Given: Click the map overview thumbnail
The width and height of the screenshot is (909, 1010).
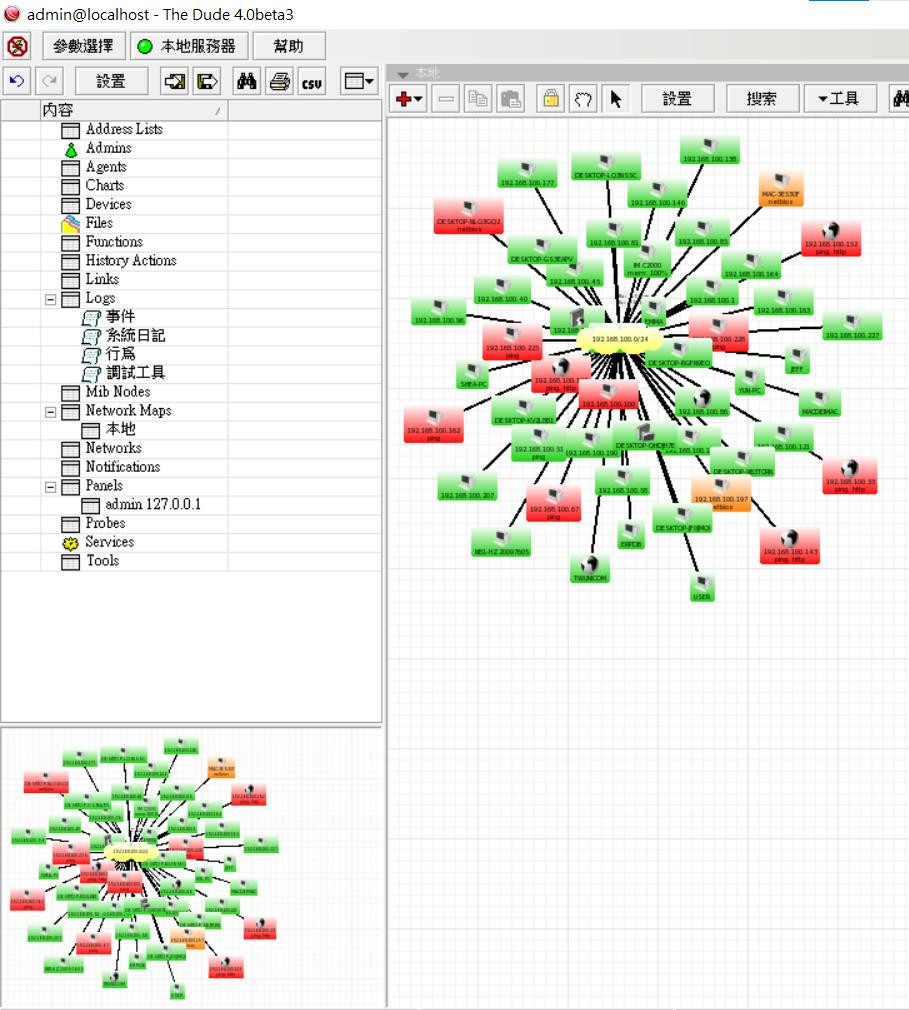Looking at the screenshot, I should coord(191,867).
